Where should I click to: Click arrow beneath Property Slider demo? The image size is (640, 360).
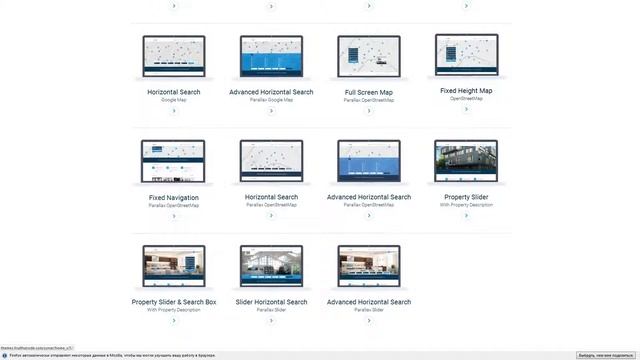466,216
